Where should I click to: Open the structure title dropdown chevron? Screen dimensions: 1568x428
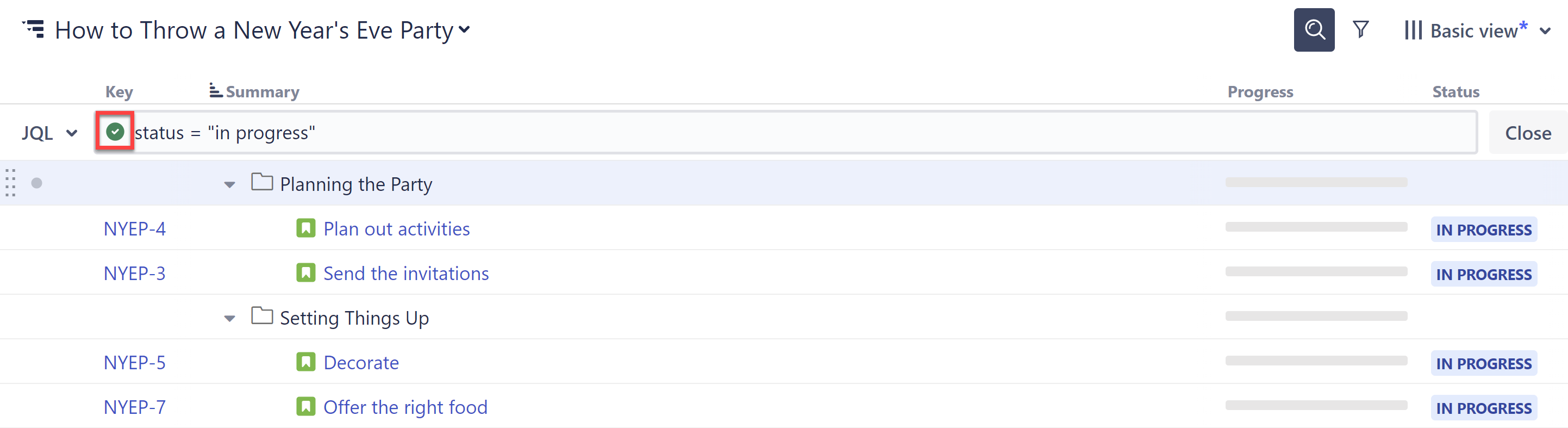point(465,30)
